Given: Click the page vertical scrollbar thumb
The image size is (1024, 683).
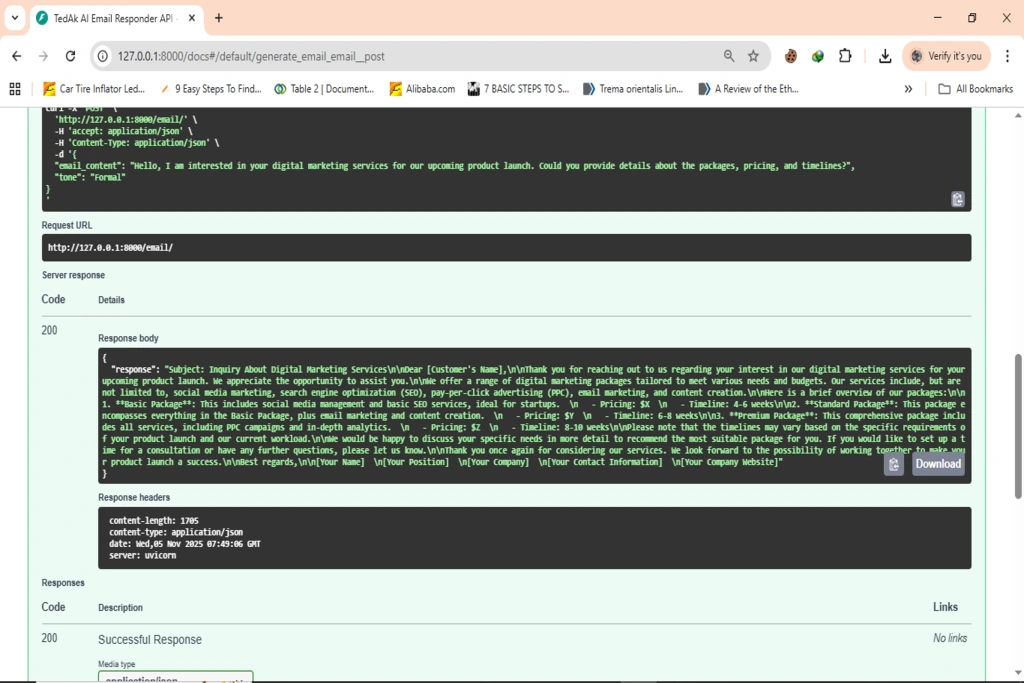Looking at the screenshot, I should coord(1018,426).
